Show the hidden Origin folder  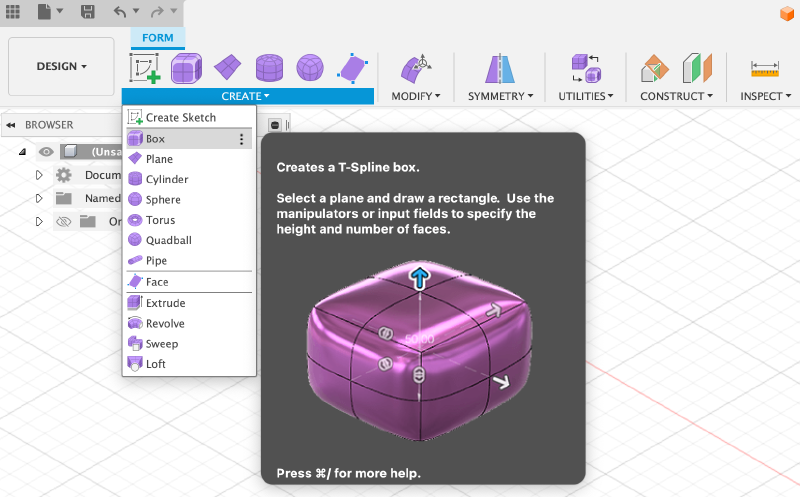[63, 221]
